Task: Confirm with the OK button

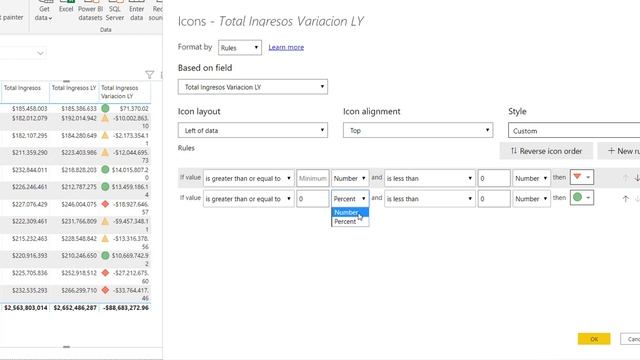Action: click(594, 339)
